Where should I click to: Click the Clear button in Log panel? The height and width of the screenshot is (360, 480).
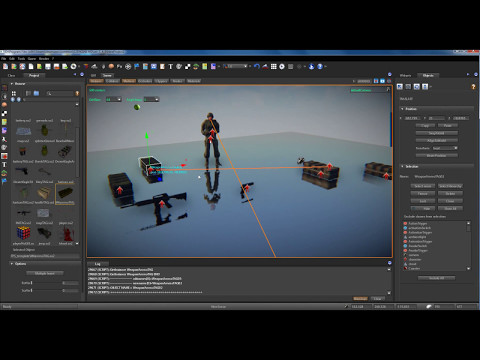tap(377, 299)
